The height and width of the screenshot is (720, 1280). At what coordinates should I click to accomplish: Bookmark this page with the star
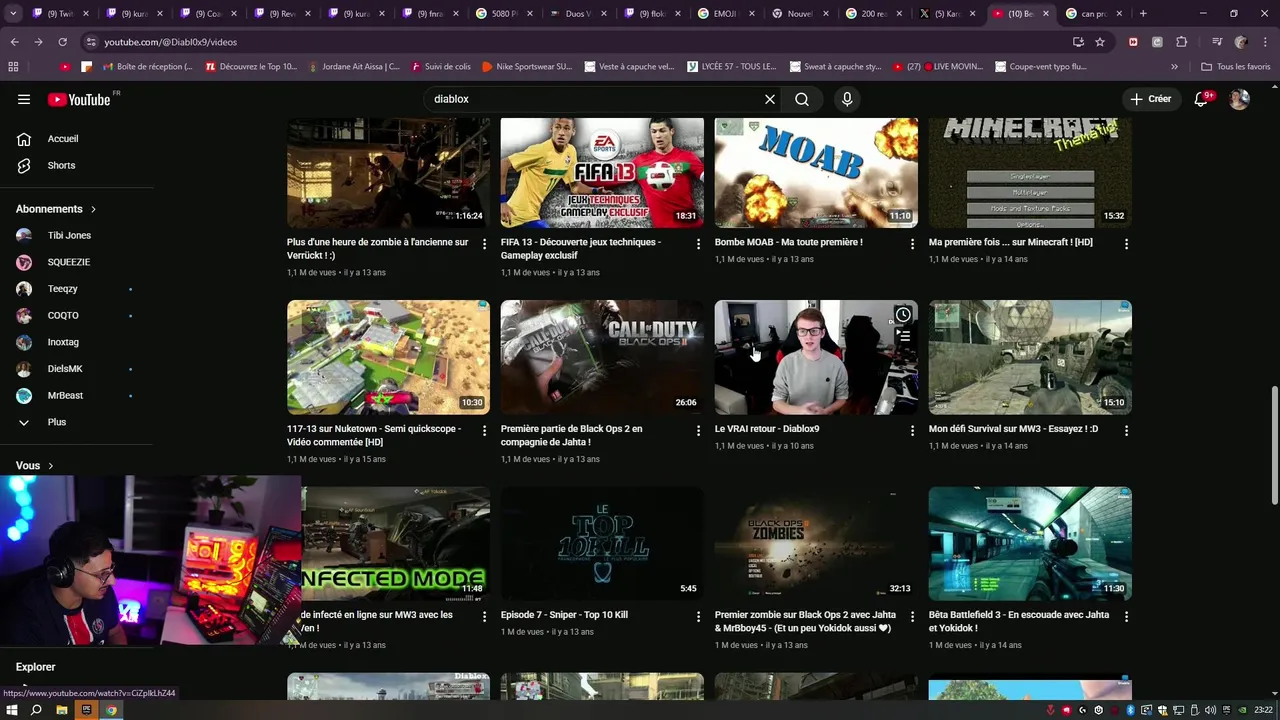click(x=1100, y=42)
